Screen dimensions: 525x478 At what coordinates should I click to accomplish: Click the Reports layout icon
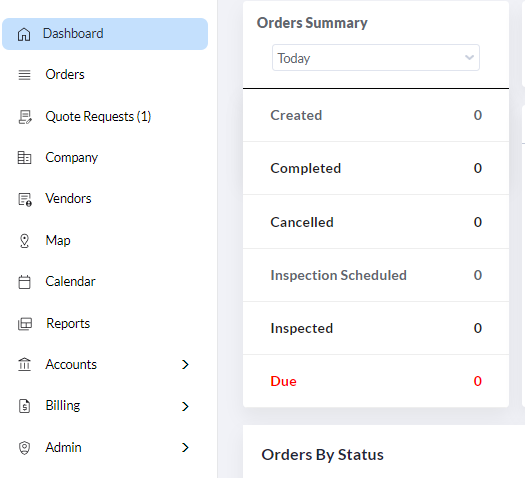25,324
